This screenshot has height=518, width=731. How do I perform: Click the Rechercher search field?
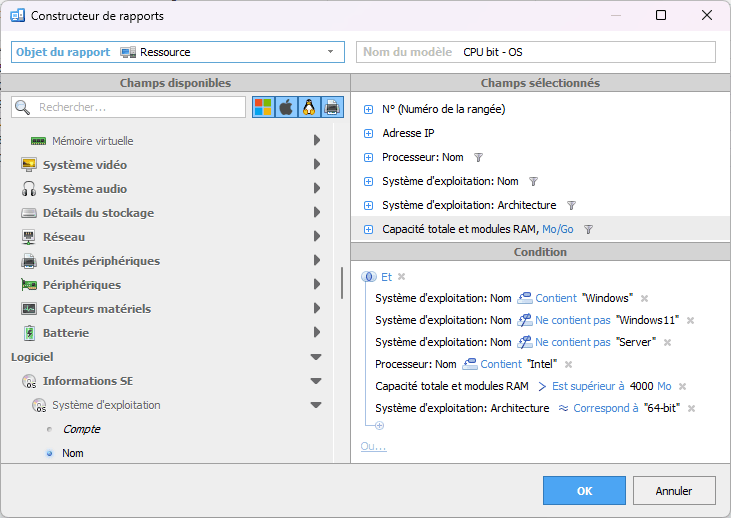140,107
